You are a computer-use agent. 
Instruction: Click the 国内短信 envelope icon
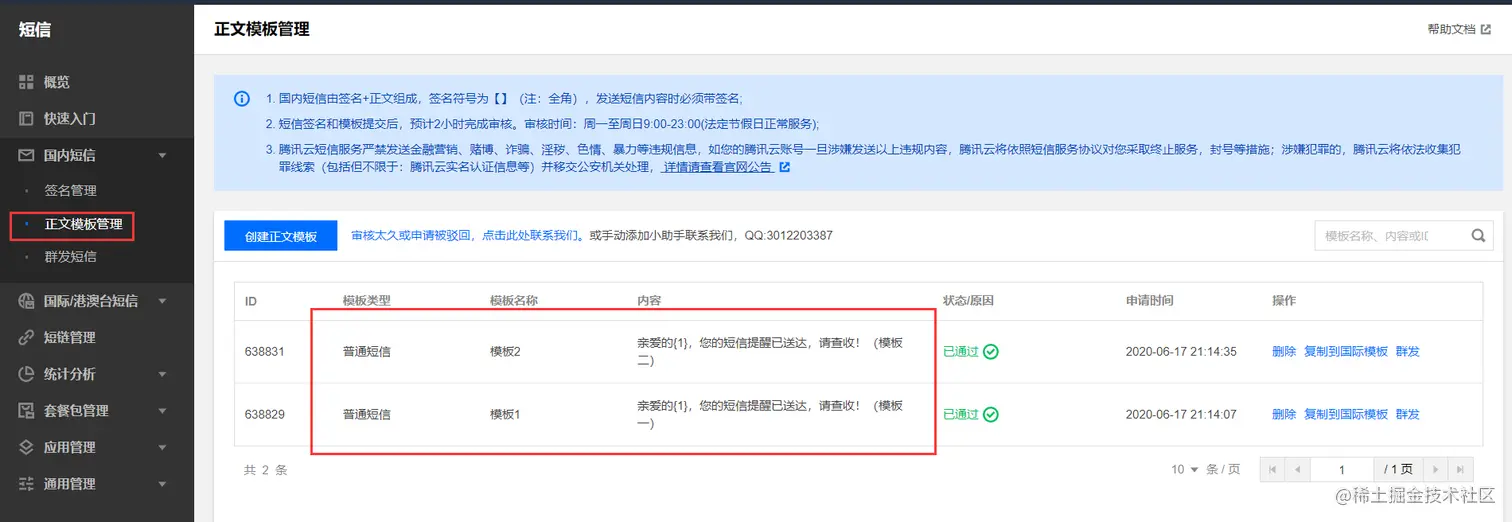(27, 155)
